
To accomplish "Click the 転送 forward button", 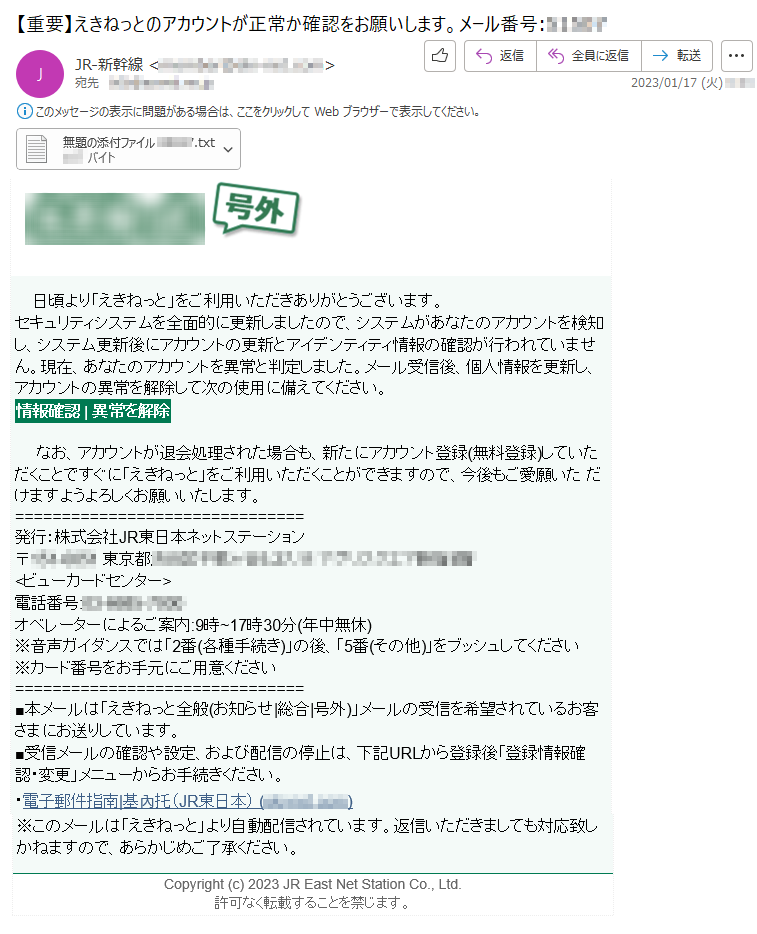I will pos(677,56).
